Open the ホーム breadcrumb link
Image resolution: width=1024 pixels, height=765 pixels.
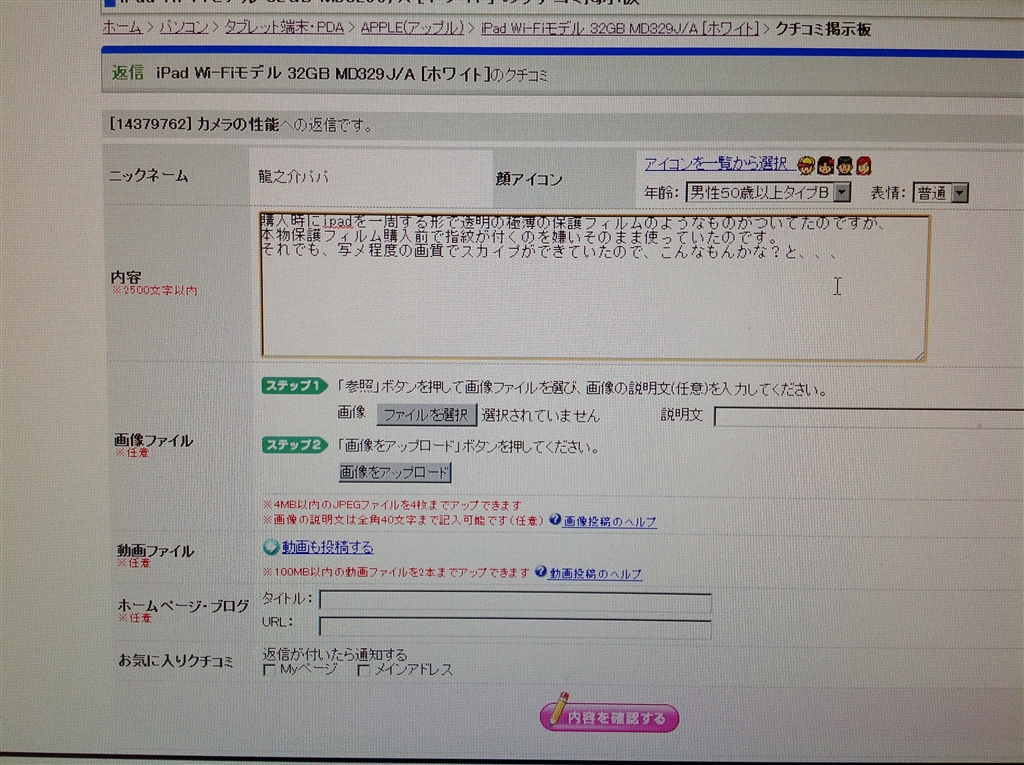tap(122, 27)
